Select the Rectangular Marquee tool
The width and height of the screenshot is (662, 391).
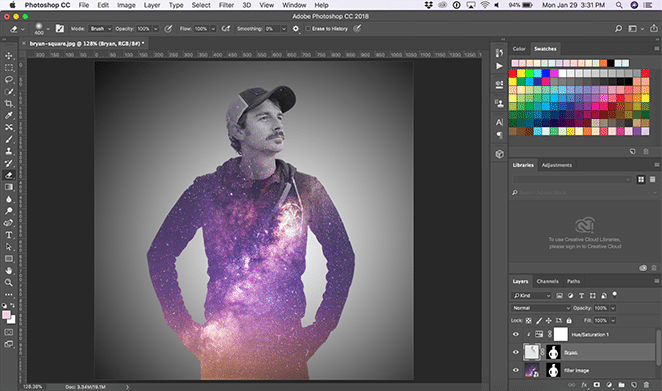8,68
